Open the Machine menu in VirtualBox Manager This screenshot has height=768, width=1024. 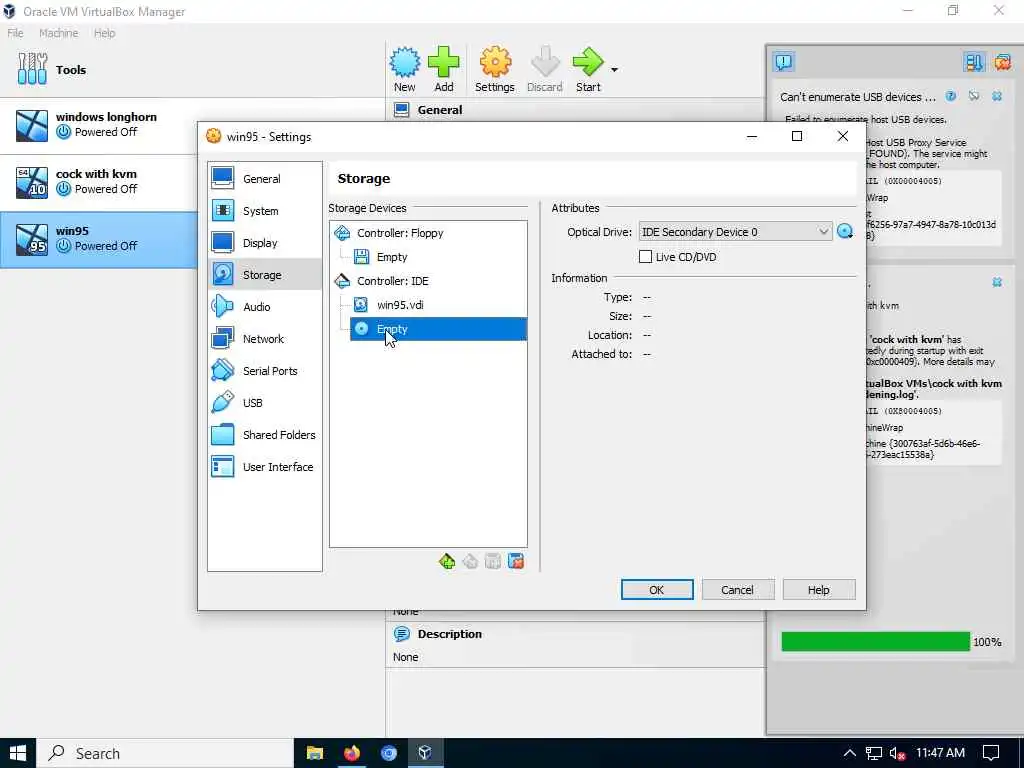[x=58, y=33]
